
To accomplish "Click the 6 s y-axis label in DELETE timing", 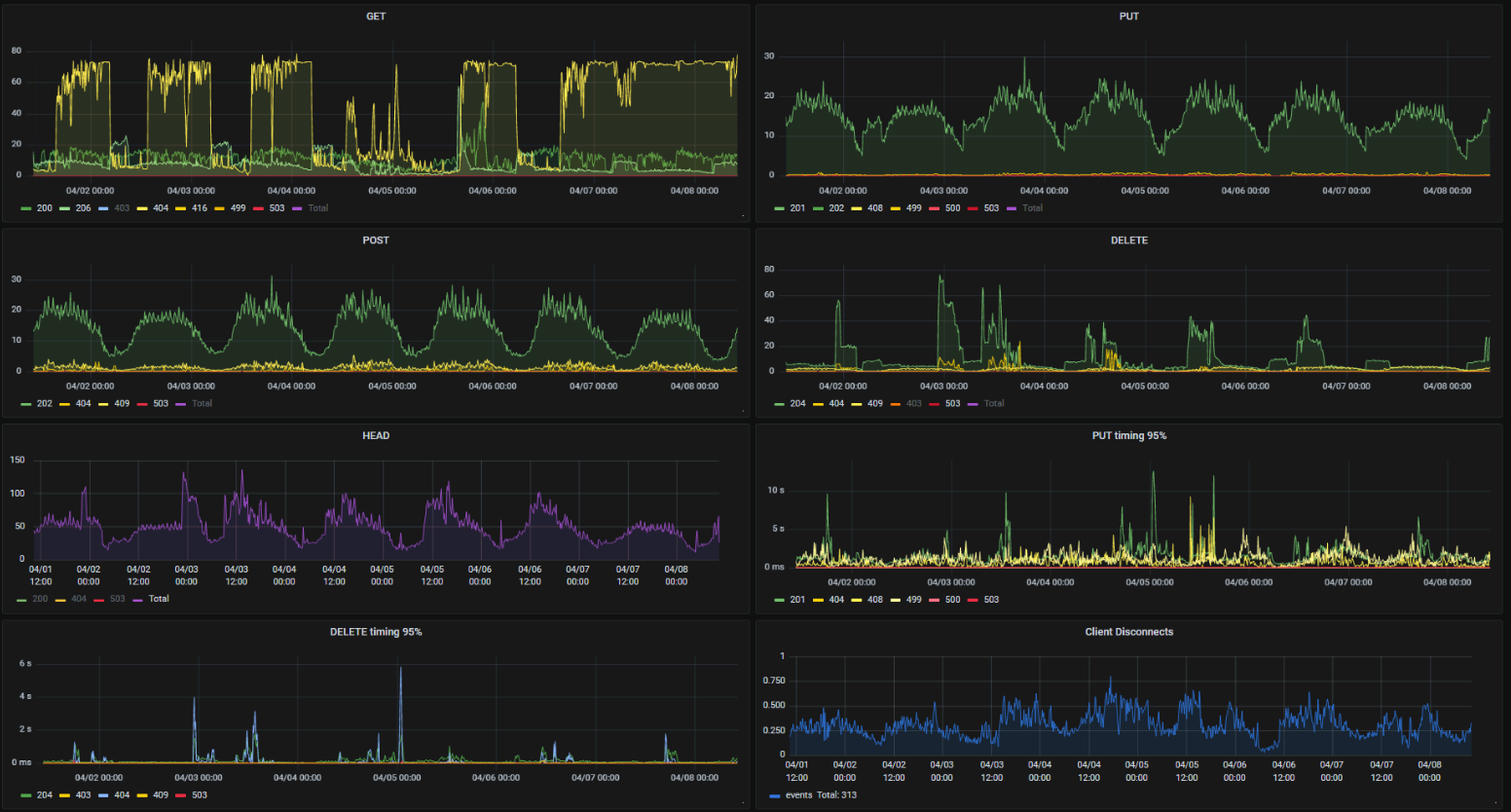I will (x=25, y=663).
